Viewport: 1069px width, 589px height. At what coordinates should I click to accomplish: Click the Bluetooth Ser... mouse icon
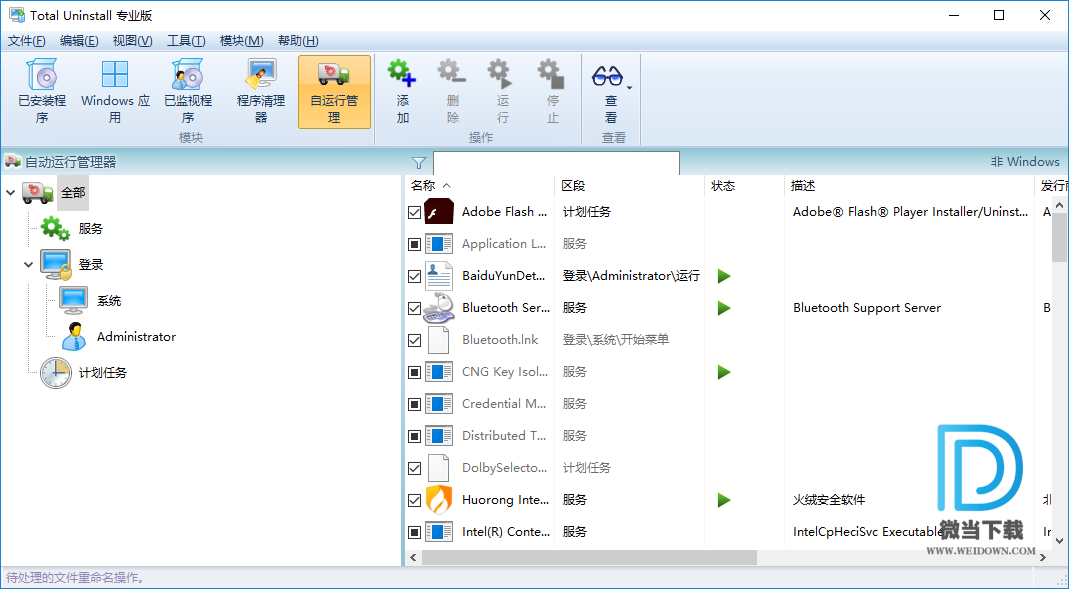(439, 308)
